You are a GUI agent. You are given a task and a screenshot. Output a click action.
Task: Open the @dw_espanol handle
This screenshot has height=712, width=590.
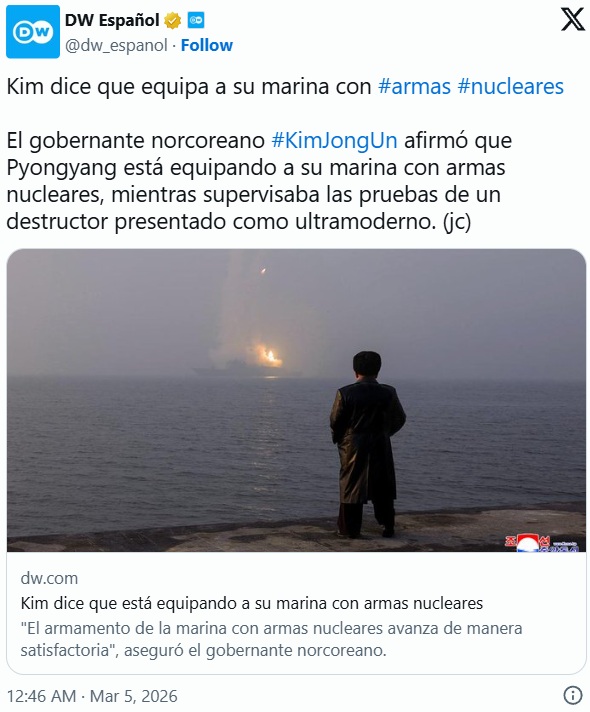pos(116,45)
